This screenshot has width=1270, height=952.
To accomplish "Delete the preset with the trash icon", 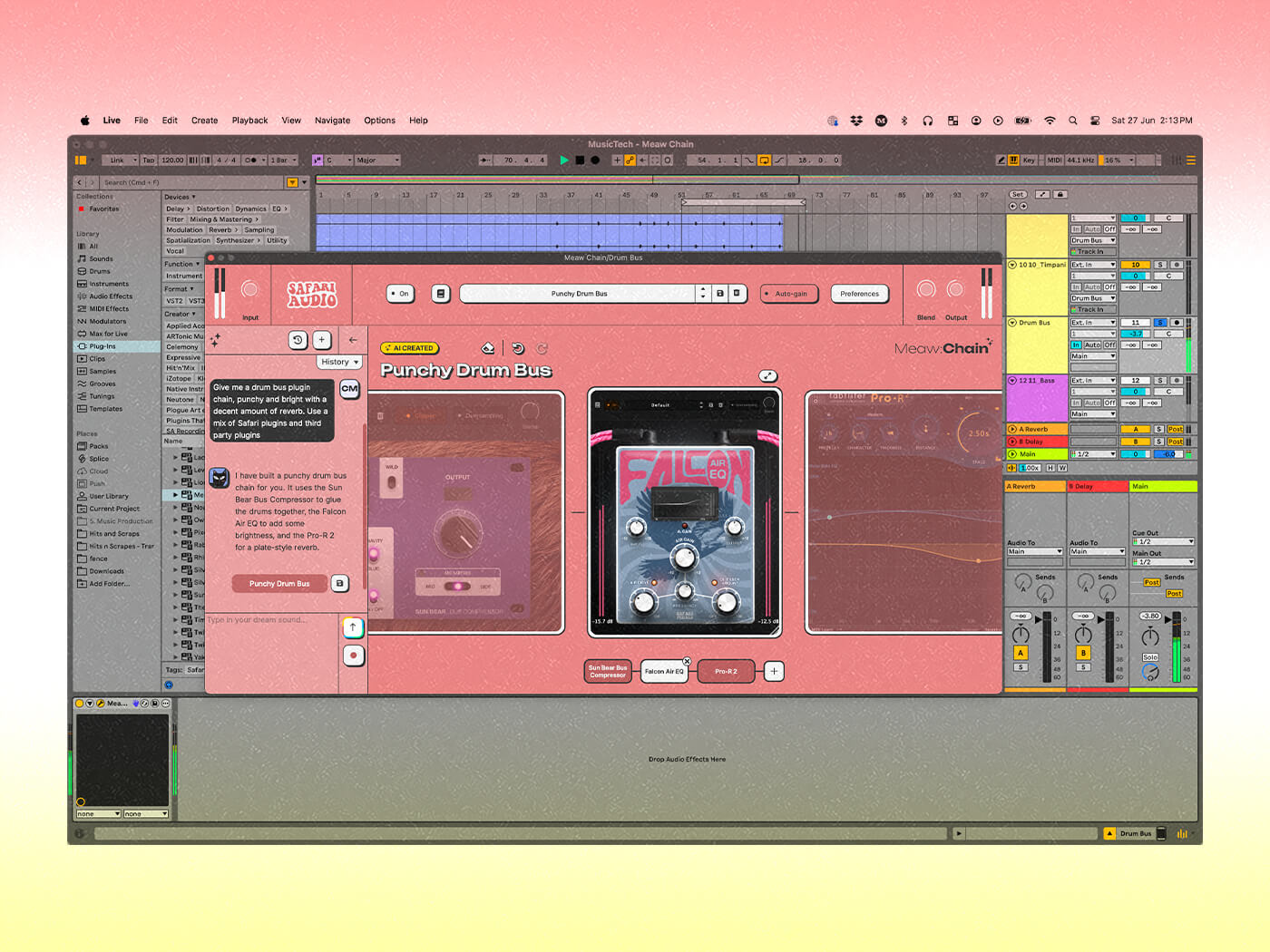I will (737, 294).
